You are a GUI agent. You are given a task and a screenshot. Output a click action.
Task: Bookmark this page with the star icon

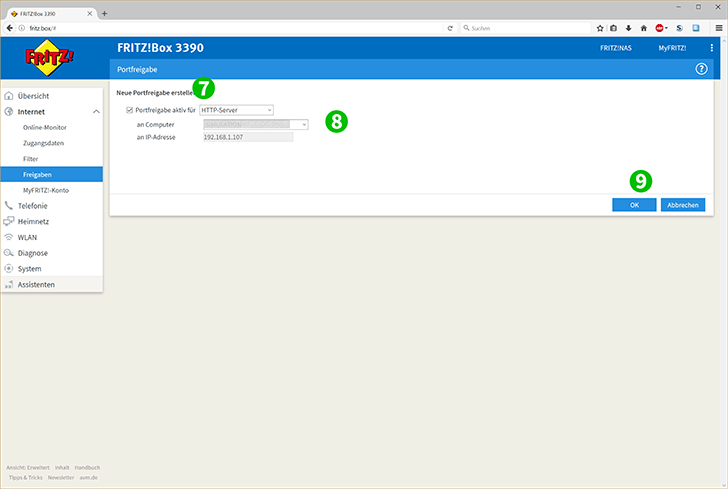pyautogui.click(x=600, y=28)
